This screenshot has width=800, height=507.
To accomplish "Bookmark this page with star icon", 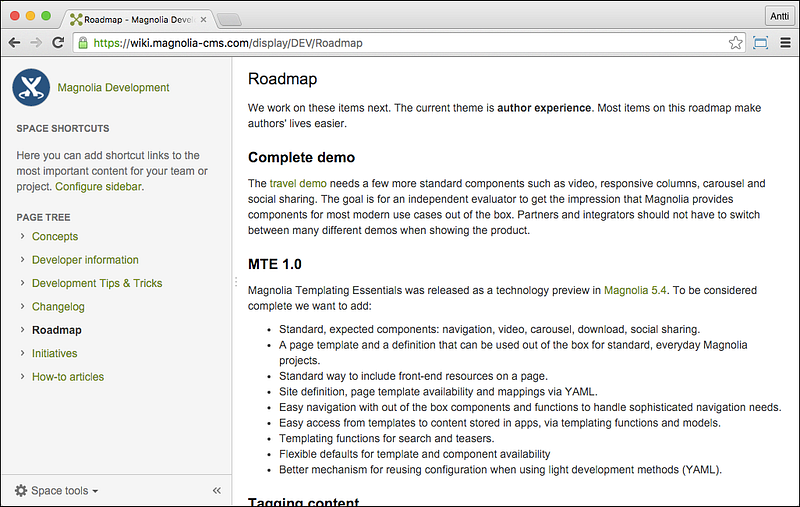I will 735,43.
